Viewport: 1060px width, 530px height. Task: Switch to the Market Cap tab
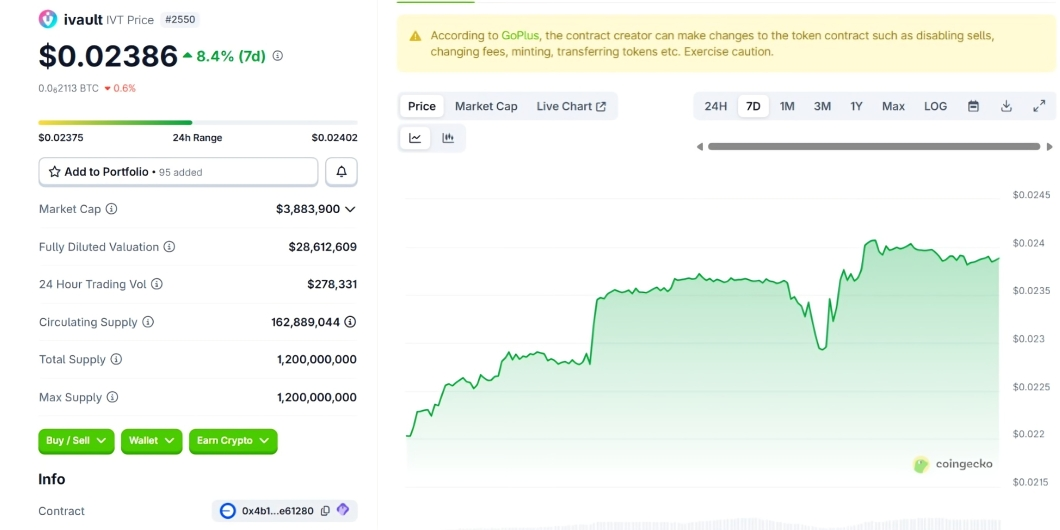point(486,106)
